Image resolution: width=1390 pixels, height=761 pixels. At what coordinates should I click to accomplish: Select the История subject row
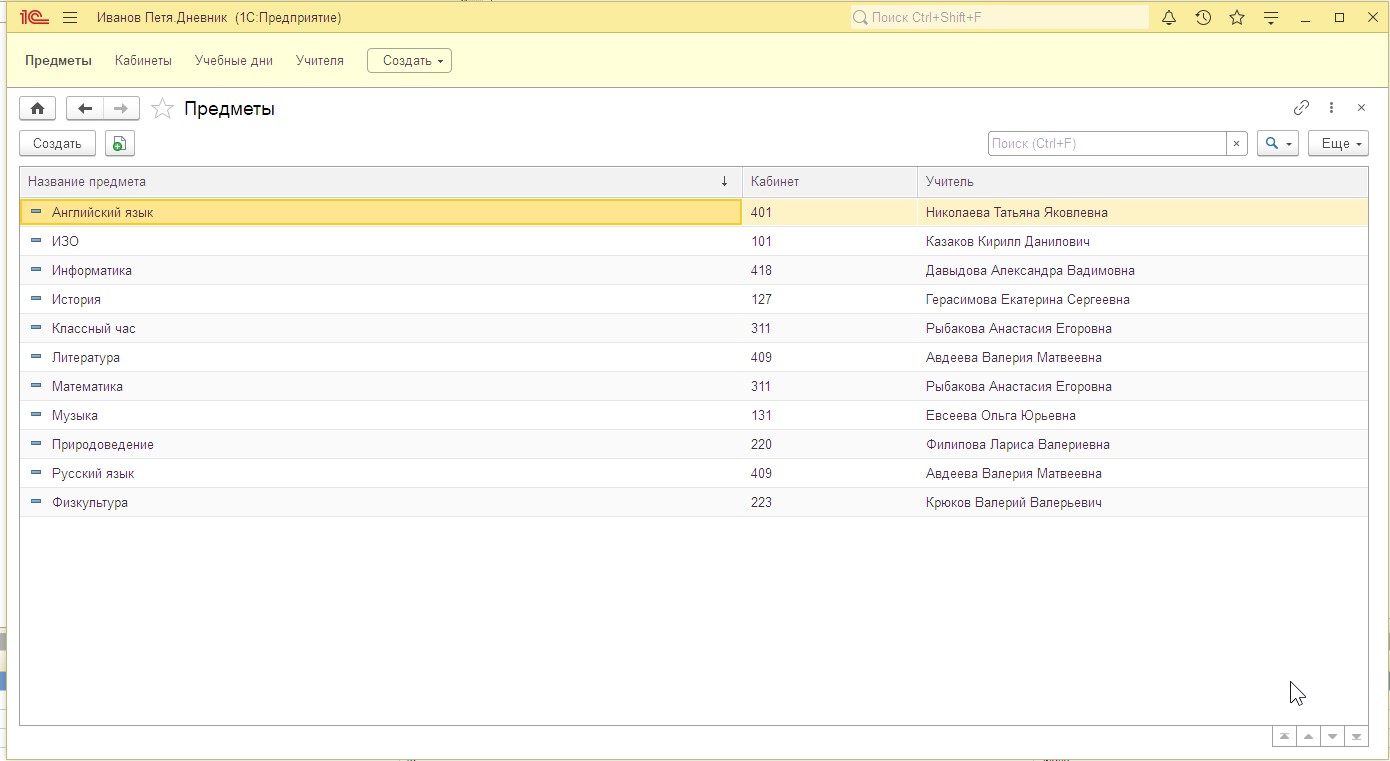click(694, 299)
